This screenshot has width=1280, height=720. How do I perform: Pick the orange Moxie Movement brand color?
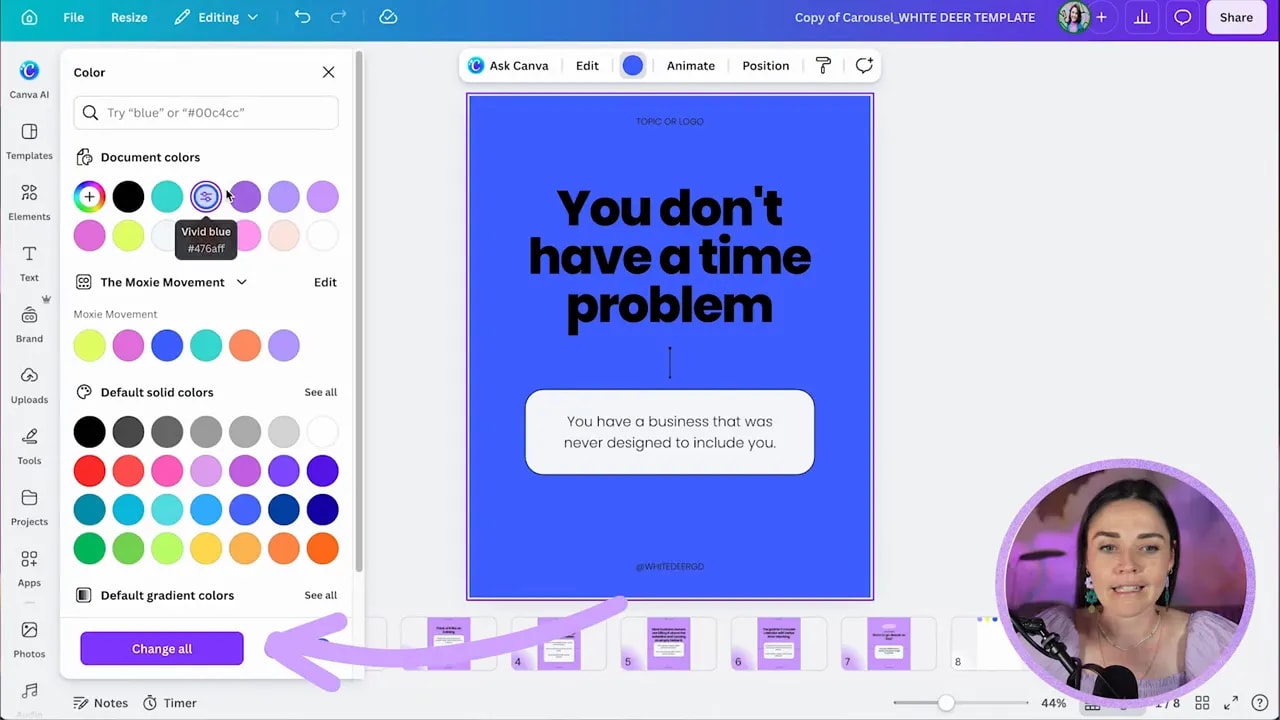coord(245,345)
